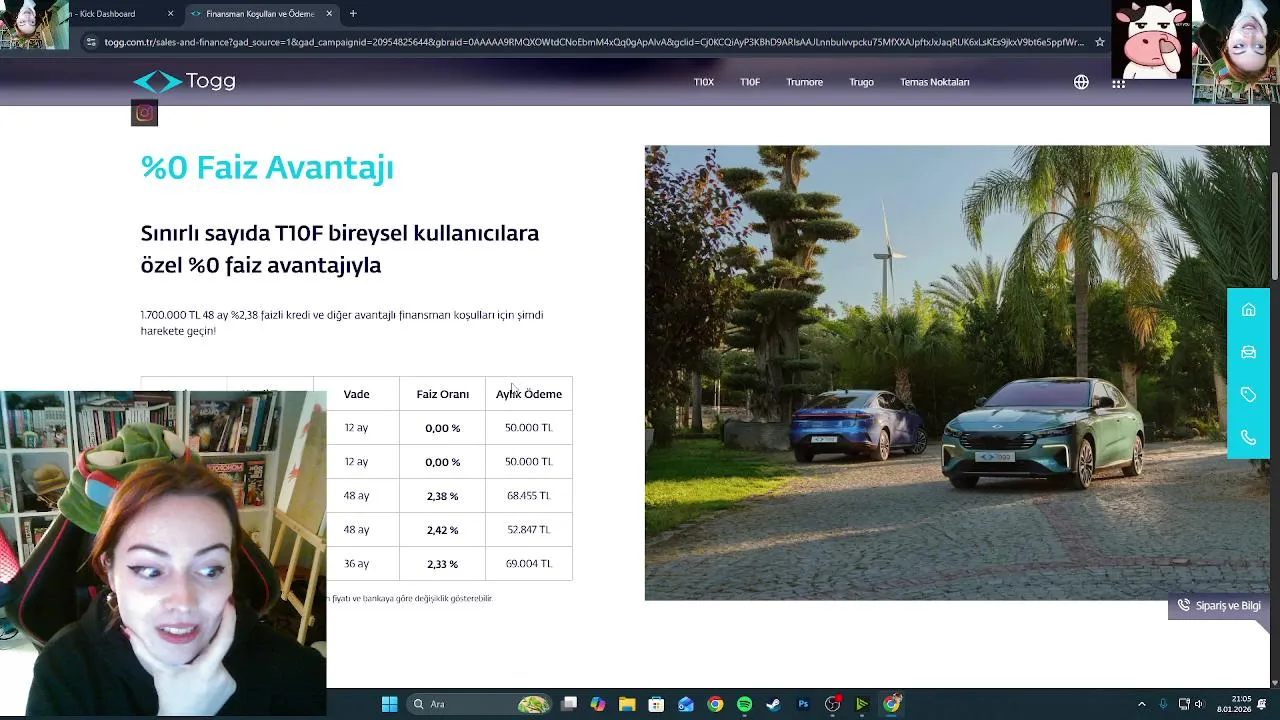Open a new browser tab
The height and width of the screenshot is (720, 1280).
[x=353, y=14]
